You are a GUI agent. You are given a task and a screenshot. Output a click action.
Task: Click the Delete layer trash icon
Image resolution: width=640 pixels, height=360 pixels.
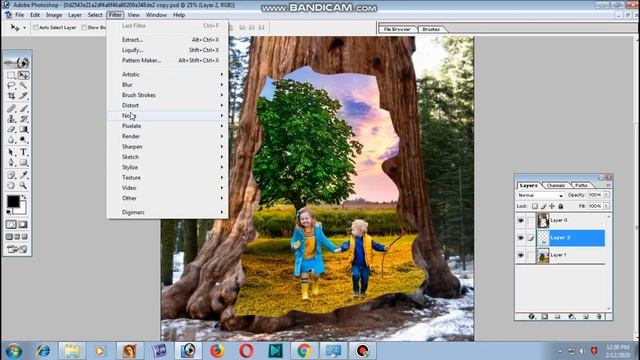(x=599, y=316)
